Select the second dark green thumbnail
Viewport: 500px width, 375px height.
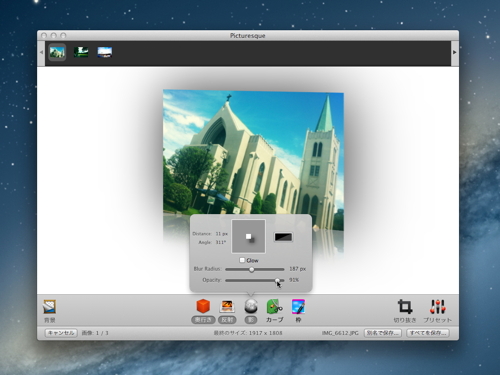81,52
